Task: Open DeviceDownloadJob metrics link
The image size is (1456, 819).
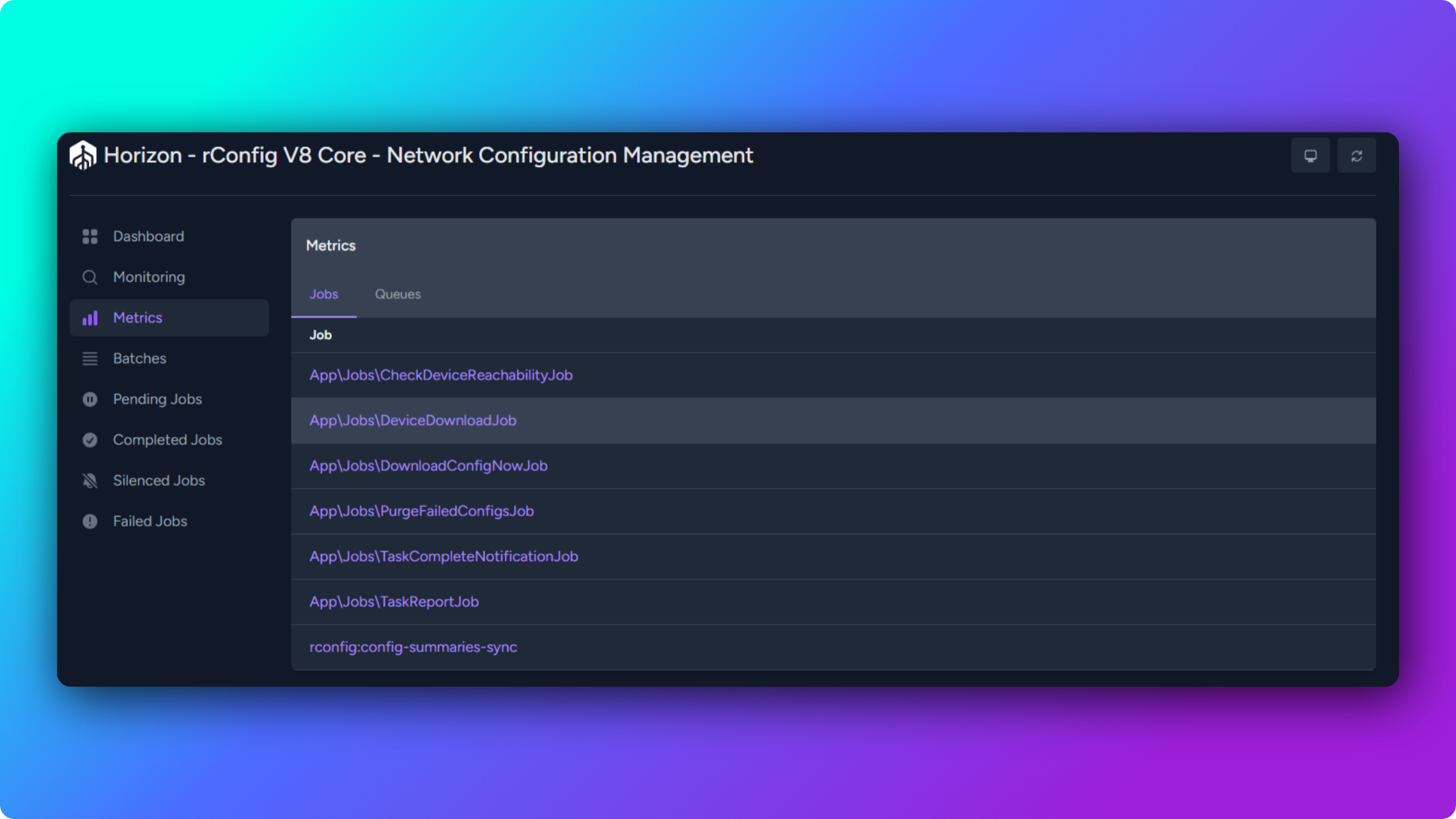Action: [x=413, y=420]
